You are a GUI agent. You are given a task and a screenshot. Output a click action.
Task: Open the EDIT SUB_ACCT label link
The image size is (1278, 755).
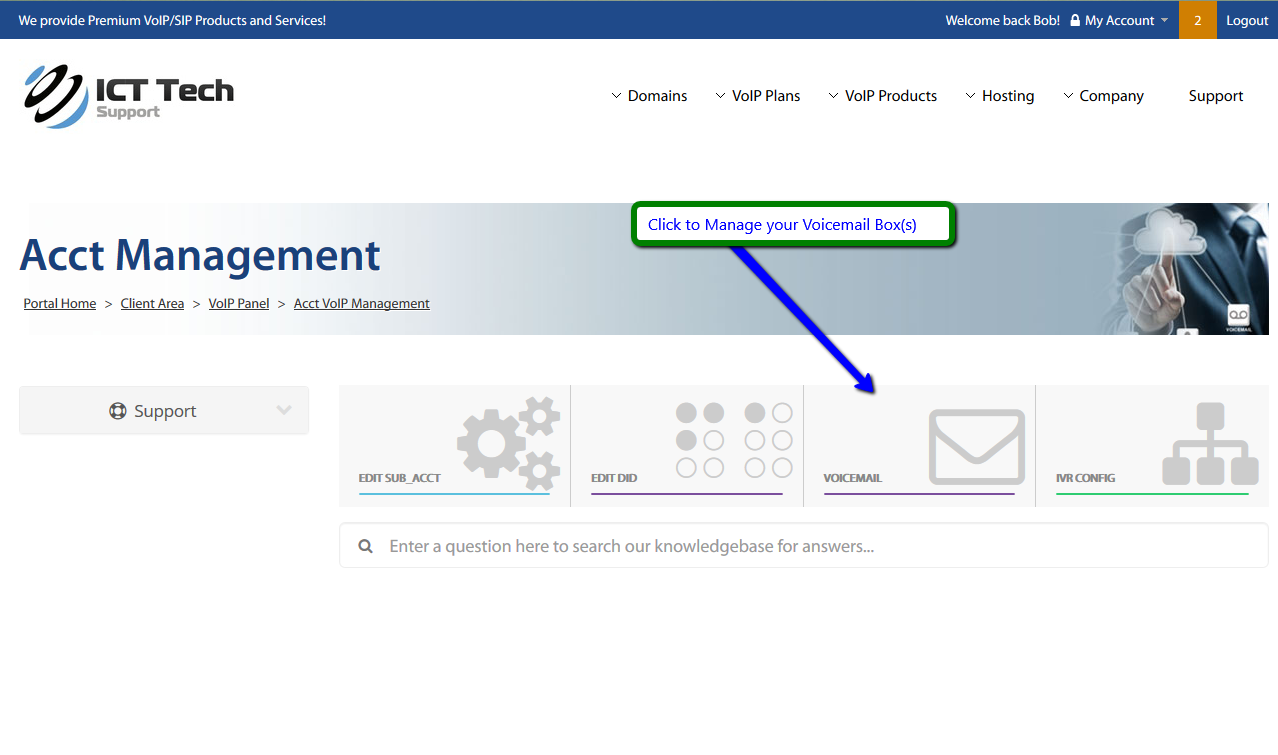[400, 478]
